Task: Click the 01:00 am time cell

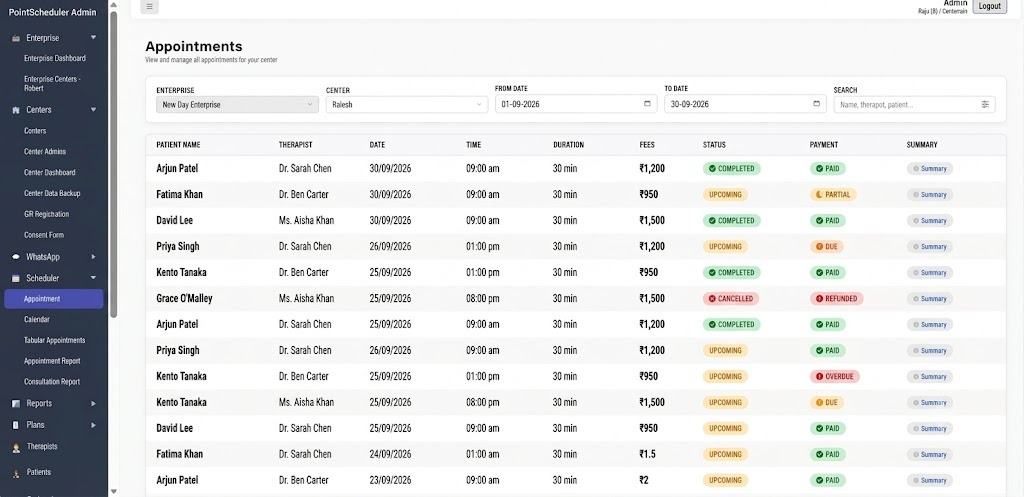Action: click(483, 455)
